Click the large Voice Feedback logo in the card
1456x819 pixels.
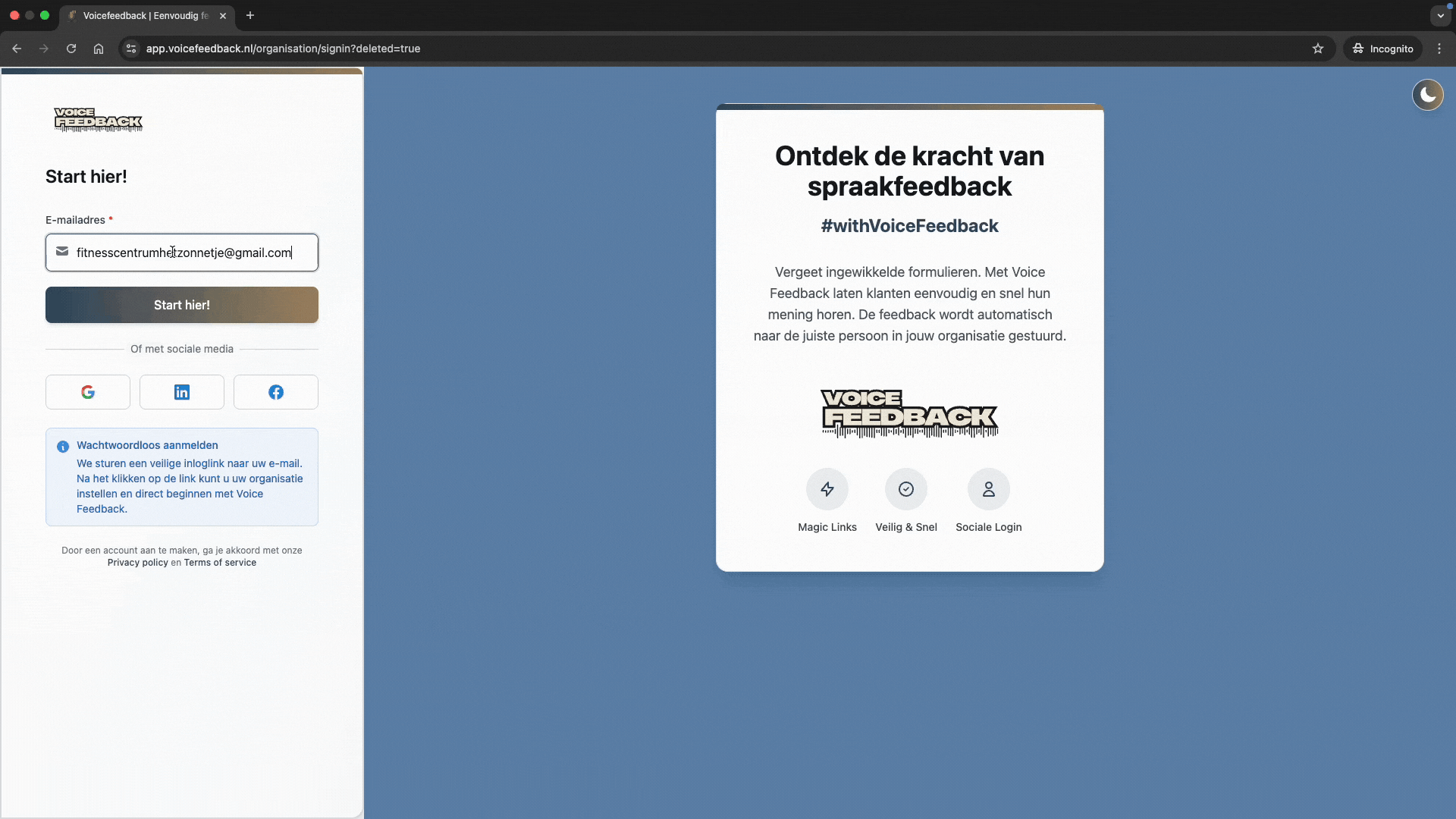909,413
